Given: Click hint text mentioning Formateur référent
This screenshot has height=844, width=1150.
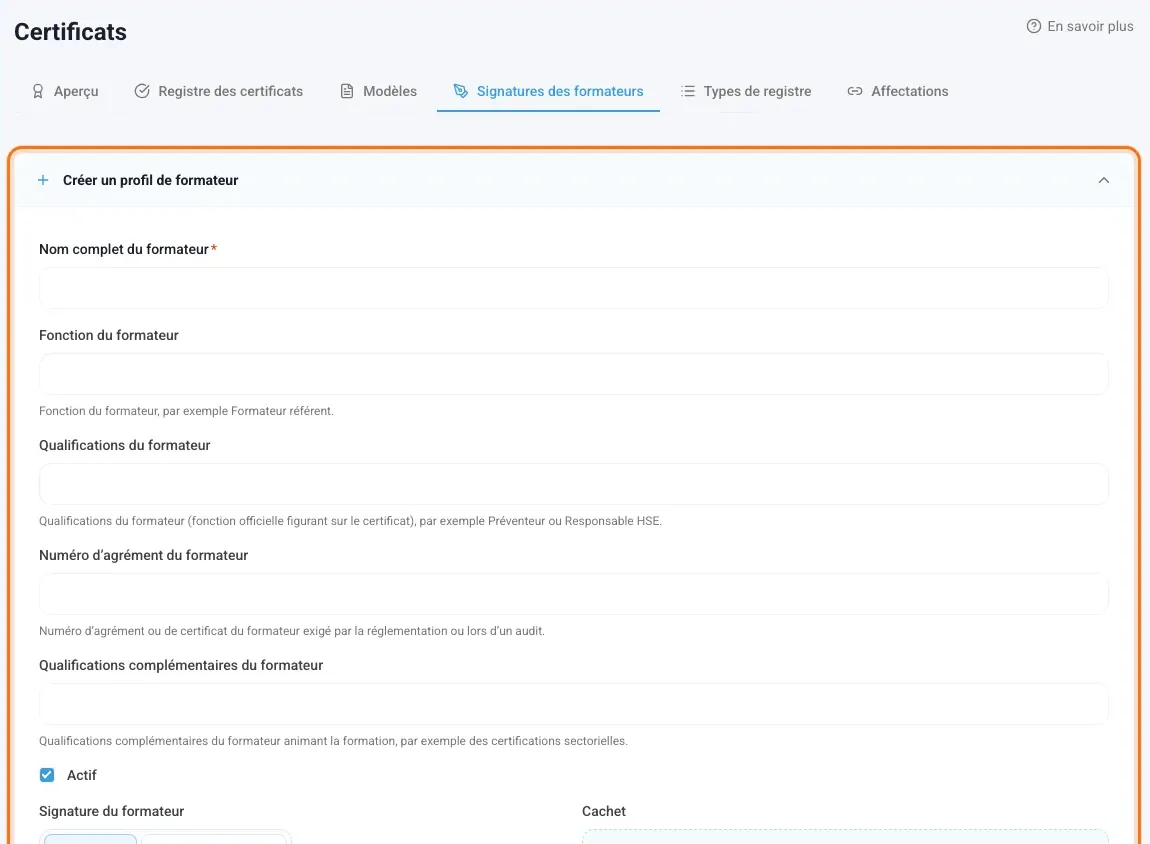Looking at the screenshot, I should pos(186,411).
